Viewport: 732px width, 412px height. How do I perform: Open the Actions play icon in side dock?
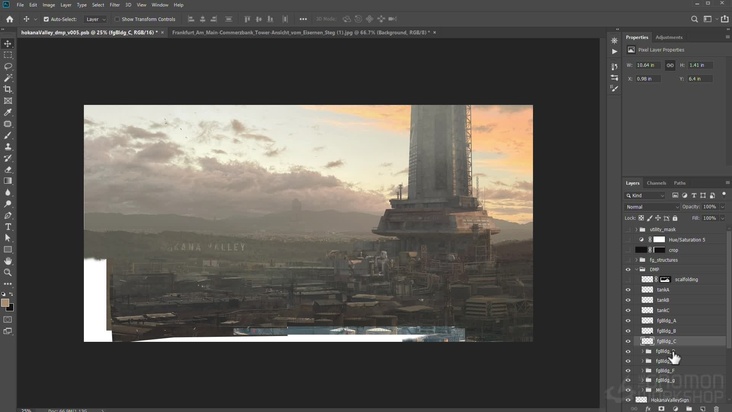click(x=614, y=51)
